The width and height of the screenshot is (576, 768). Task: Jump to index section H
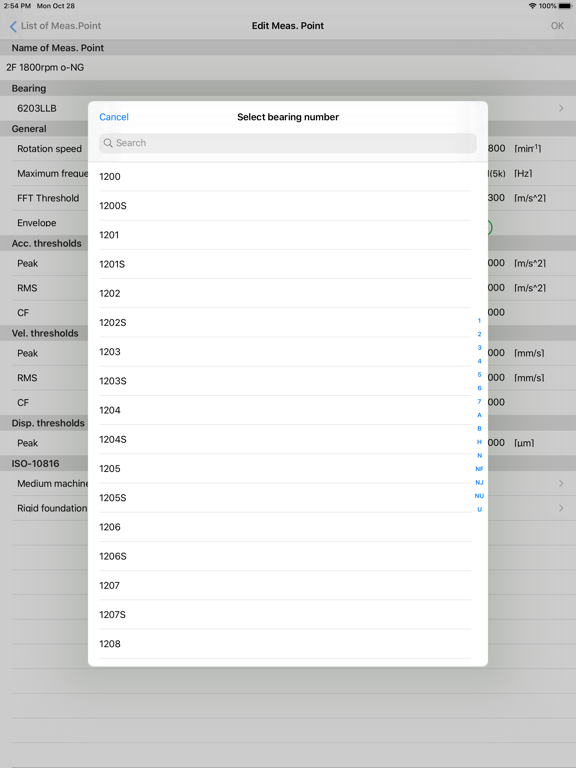click(x=480, y=442)
